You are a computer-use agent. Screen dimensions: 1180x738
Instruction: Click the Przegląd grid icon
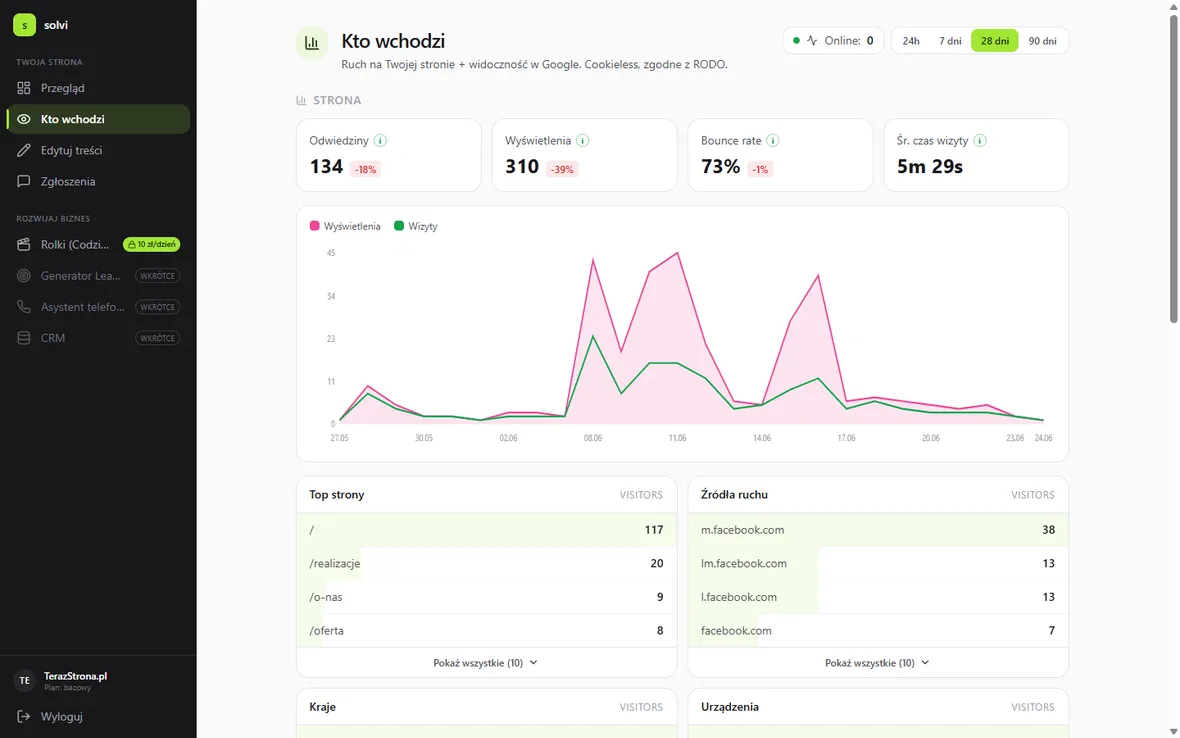[x=23, y=88]
